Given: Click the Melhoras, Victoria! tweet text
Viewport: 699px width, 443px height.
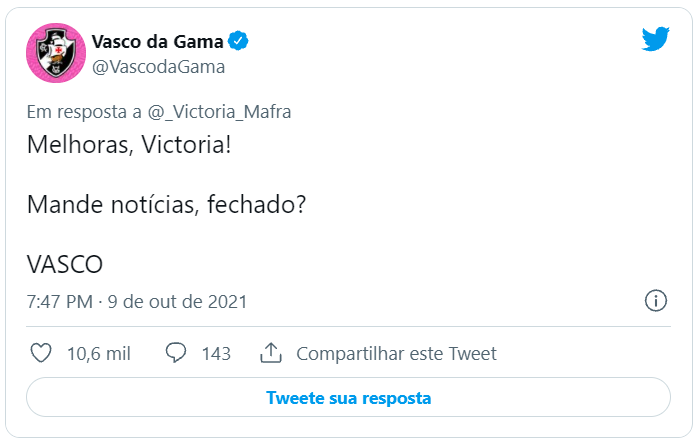Looking at the screenshot, I should tap(128, 145).
